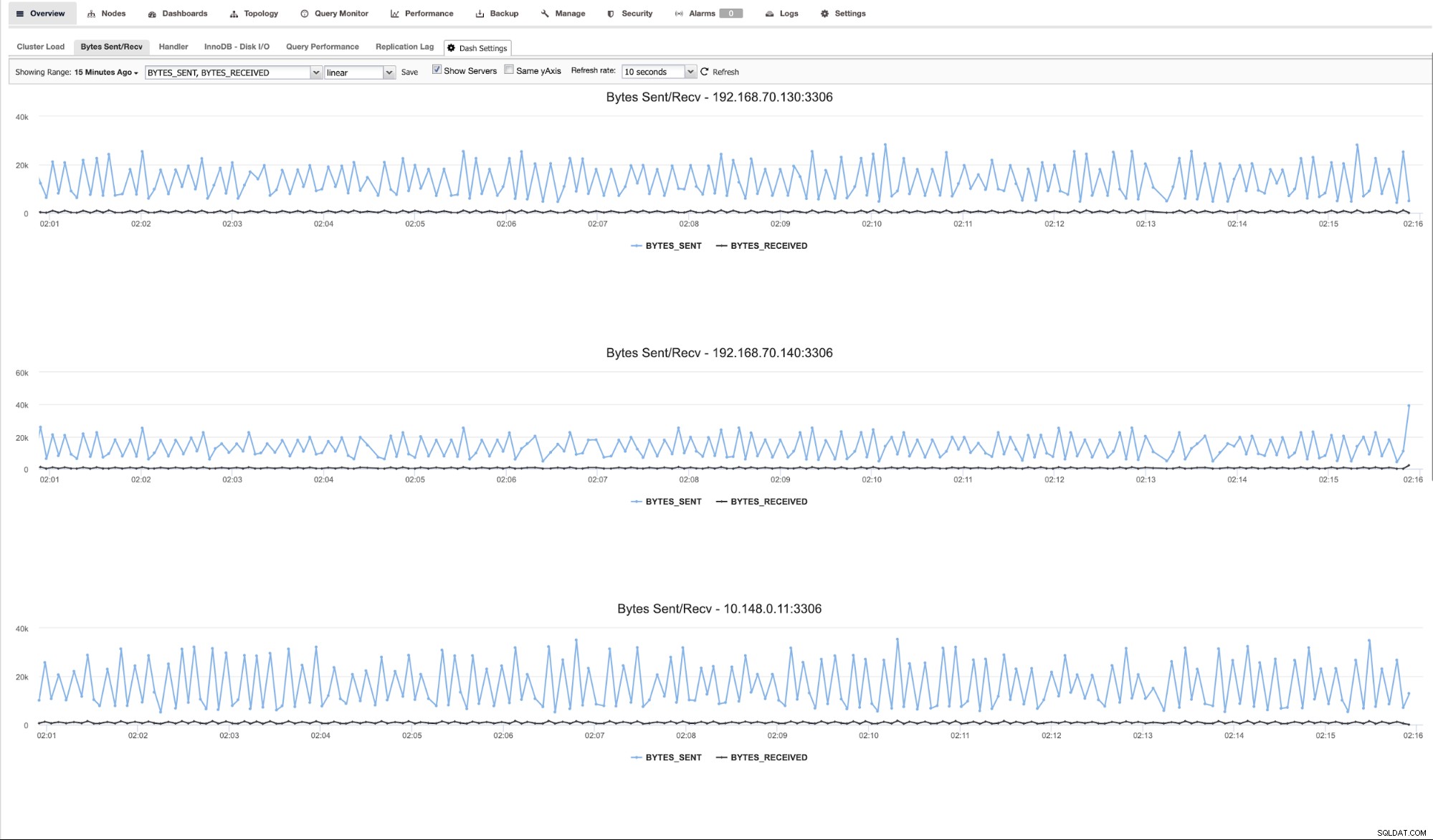View the Alarms section

pos(708,14)
